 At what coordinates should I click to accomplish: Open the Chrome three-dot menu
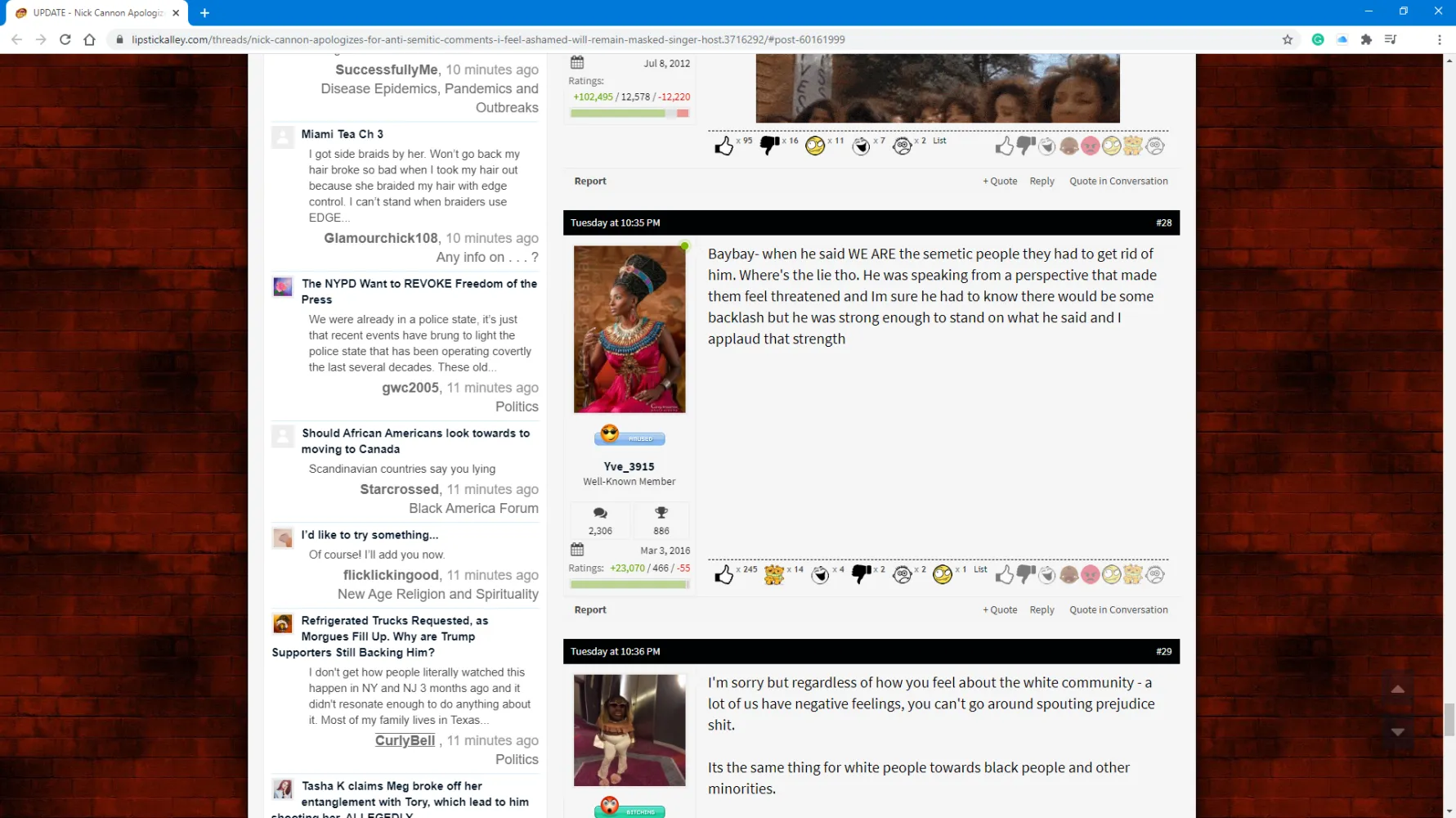click(1439, 39)
